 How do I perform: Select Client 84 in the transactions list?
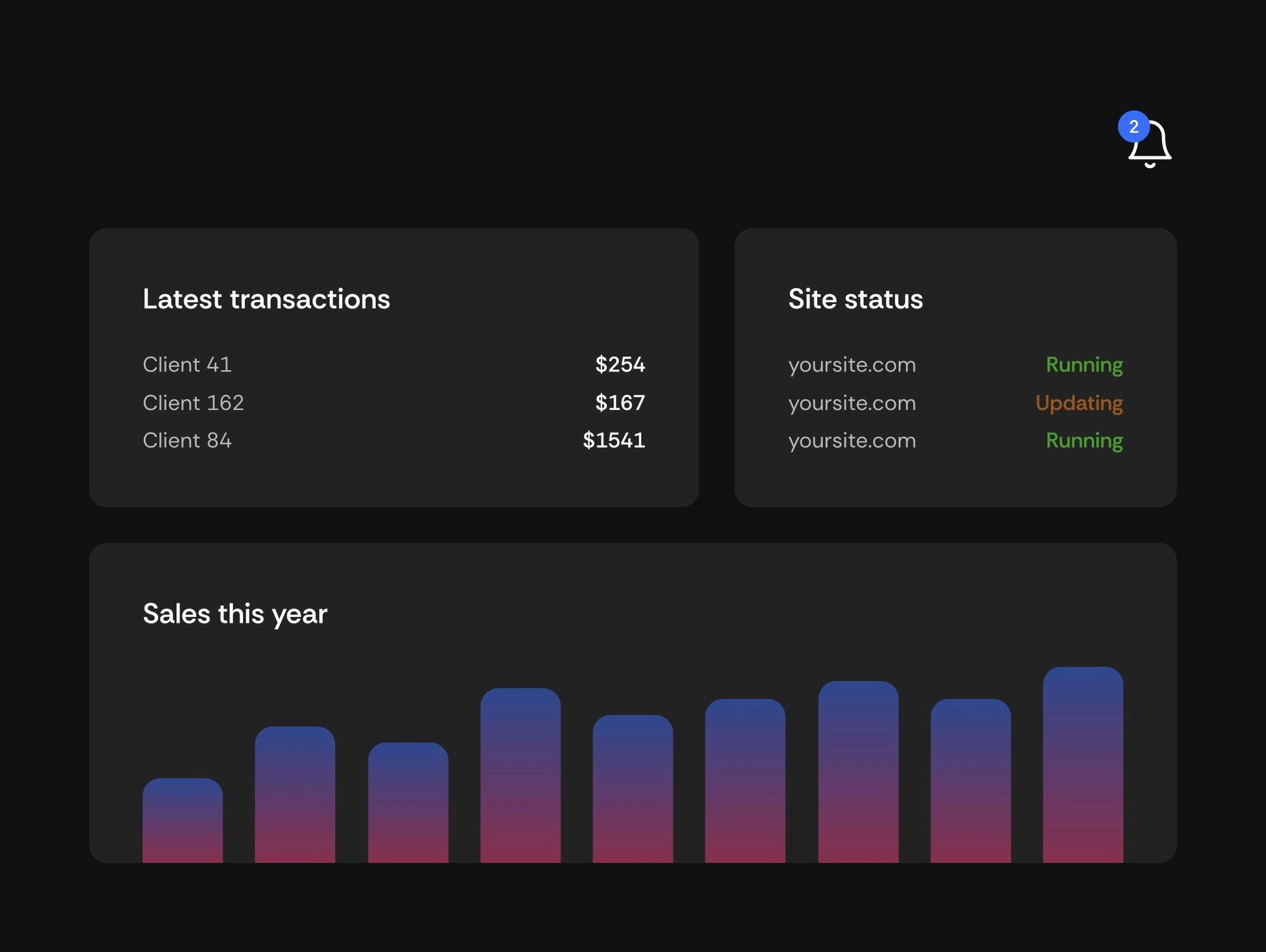tap(187, 440)
